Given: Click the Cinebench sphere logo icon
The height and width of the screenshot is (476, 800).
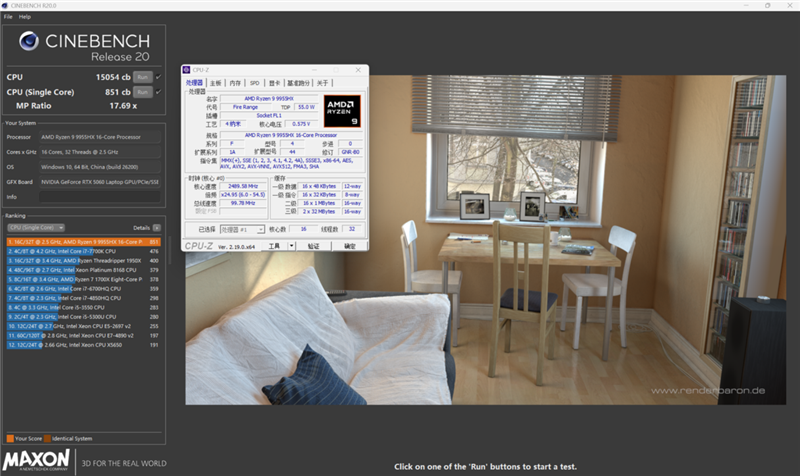Looking at the screenshot, I should 29,41.
